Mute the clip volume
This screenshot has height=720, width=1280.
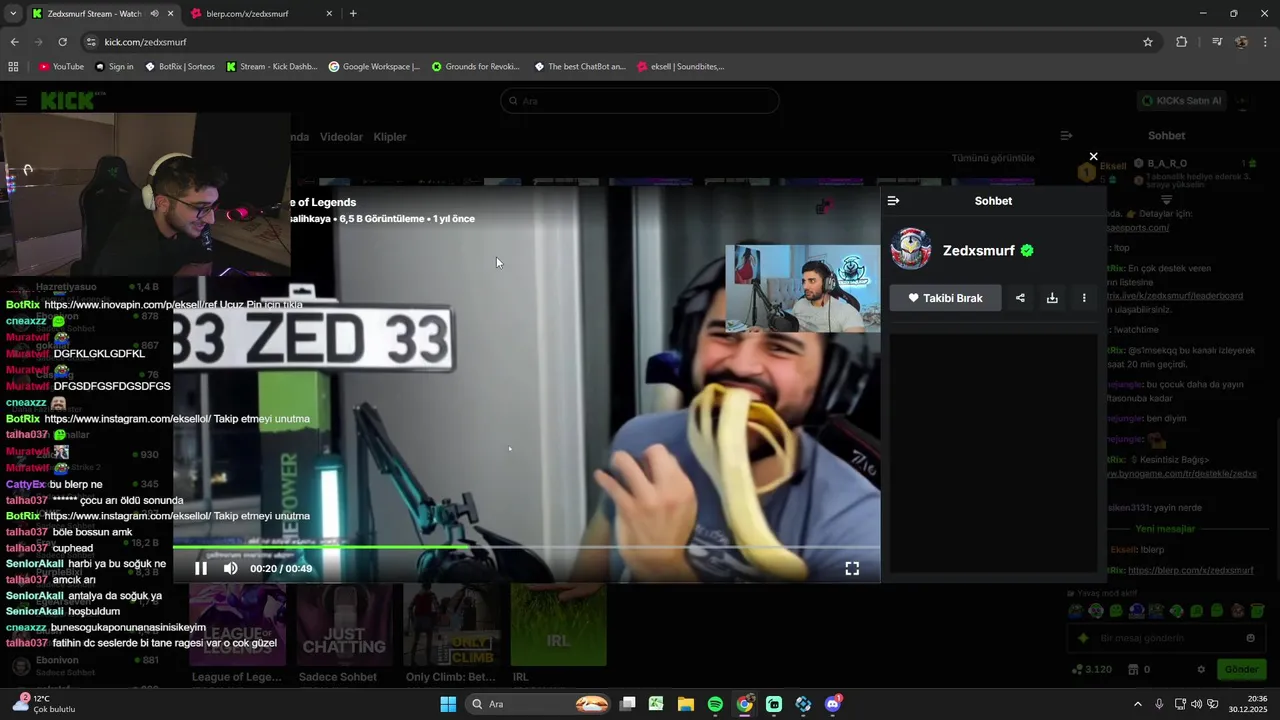[231, 568]
